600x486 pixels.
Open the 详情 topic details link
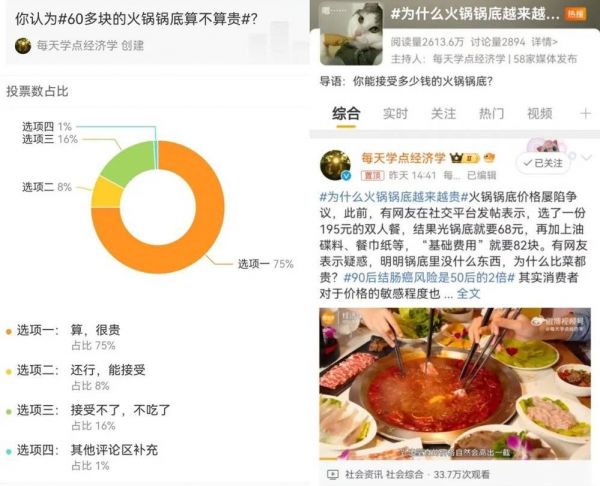coord(545,42)
